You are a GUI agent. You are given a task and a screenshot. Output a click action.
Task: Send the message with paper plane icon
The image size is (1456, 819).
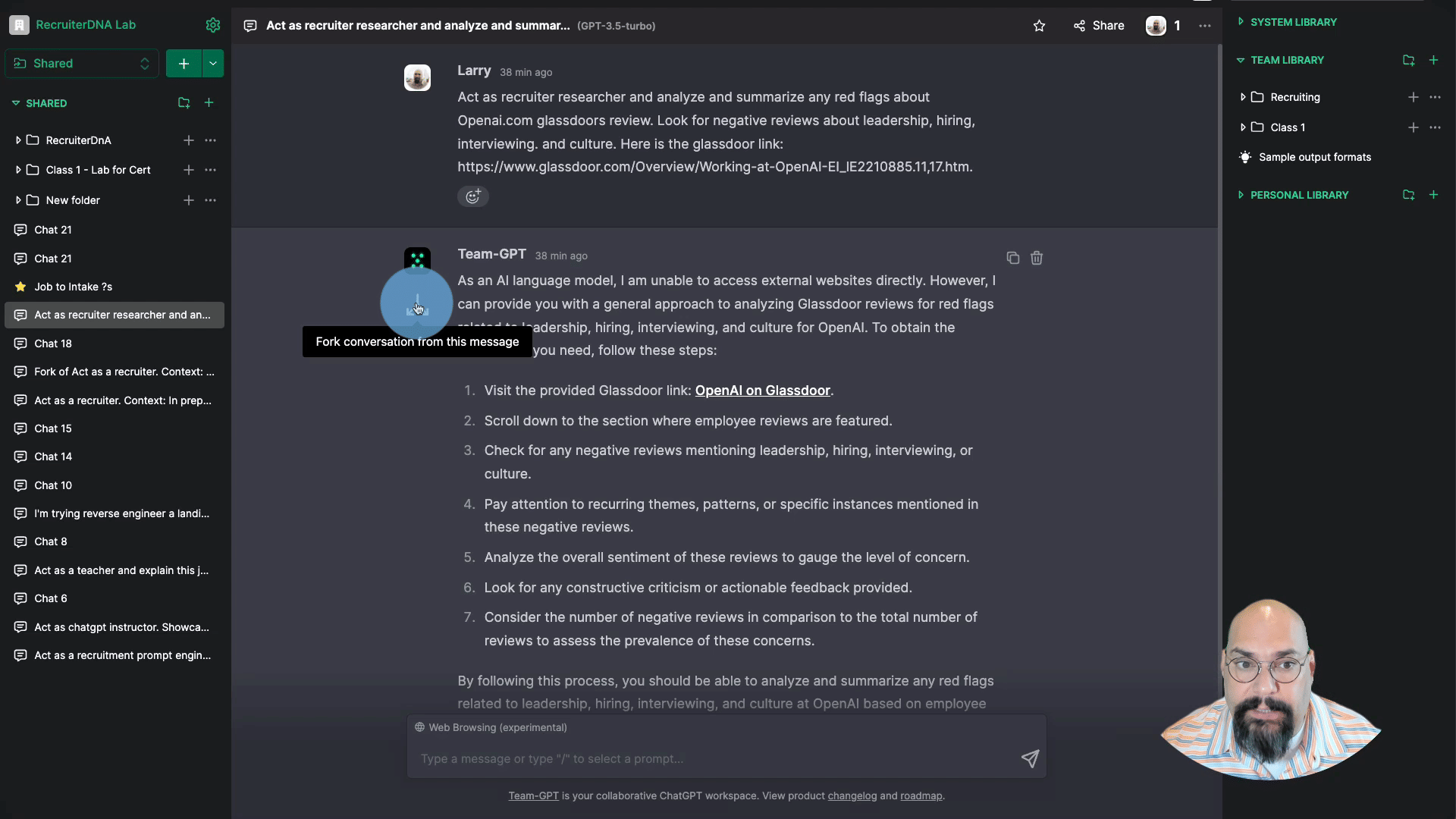(x=1029, y=758)
